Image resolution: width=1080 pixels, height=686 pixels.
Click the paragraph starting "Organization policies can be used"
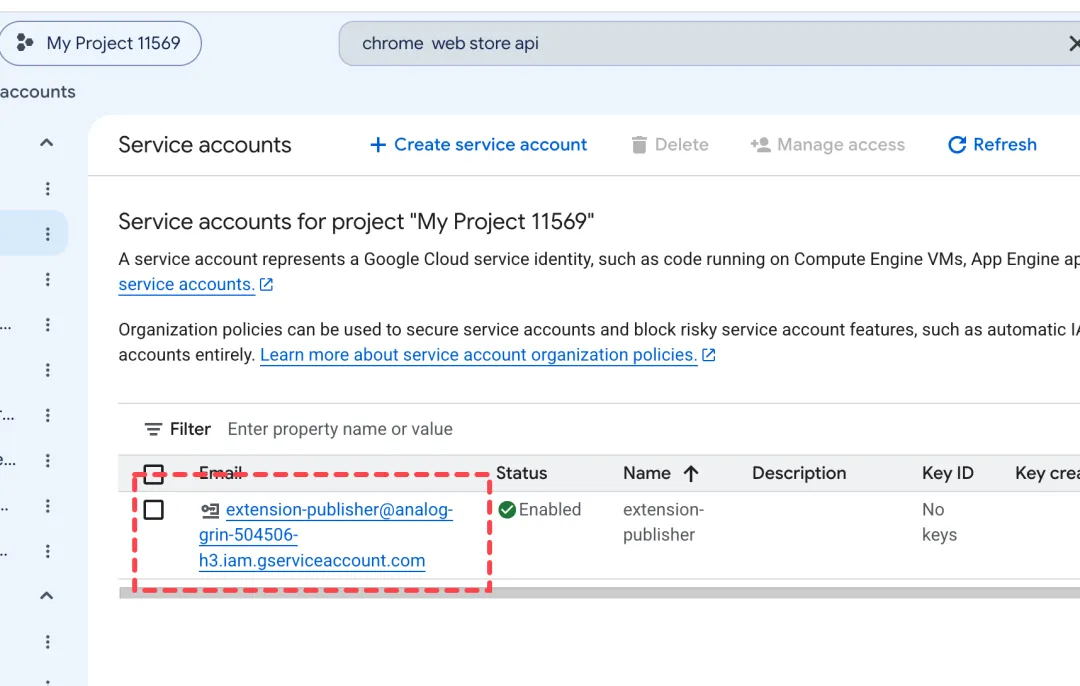click(x=599, y=342)
